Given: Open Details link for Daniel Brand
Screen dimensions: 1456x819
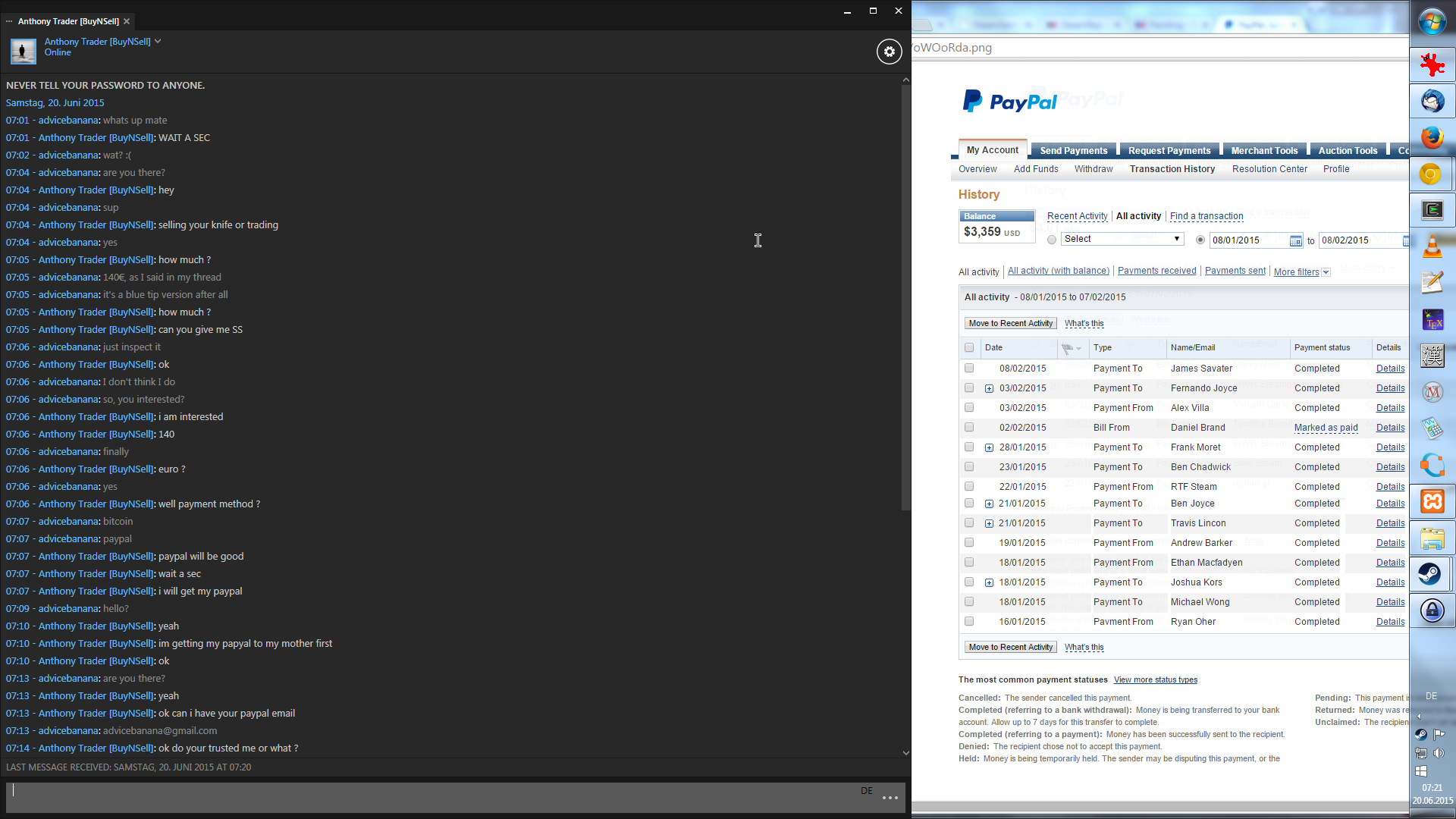Looking at the screenshot, I should [x=1390, y=428].
